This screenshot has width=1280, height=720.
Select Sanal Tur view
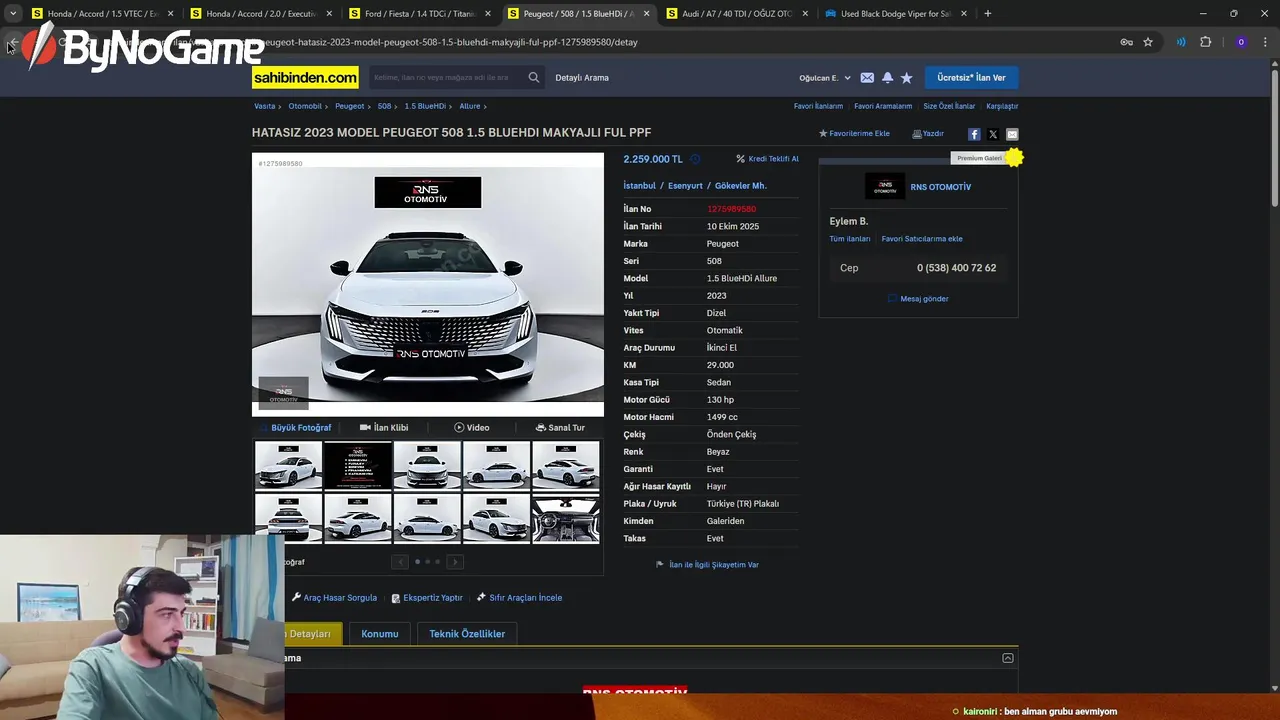(560, 428)
